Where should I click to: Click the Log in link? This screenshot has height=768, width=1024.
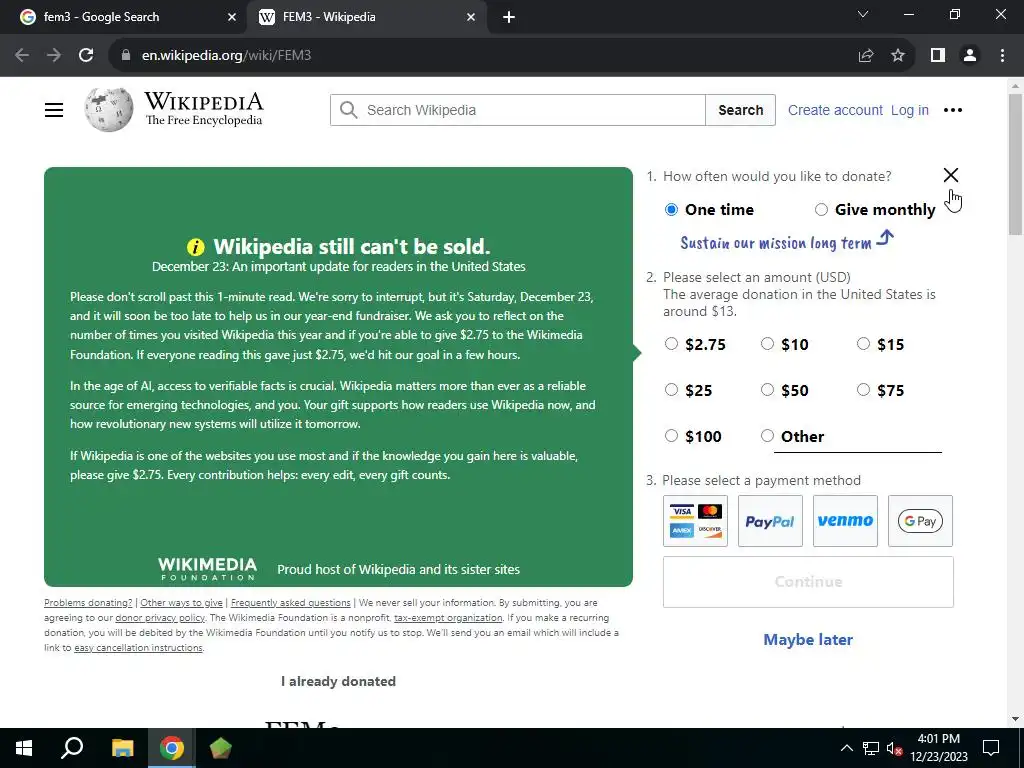click(x=910, y=110)
